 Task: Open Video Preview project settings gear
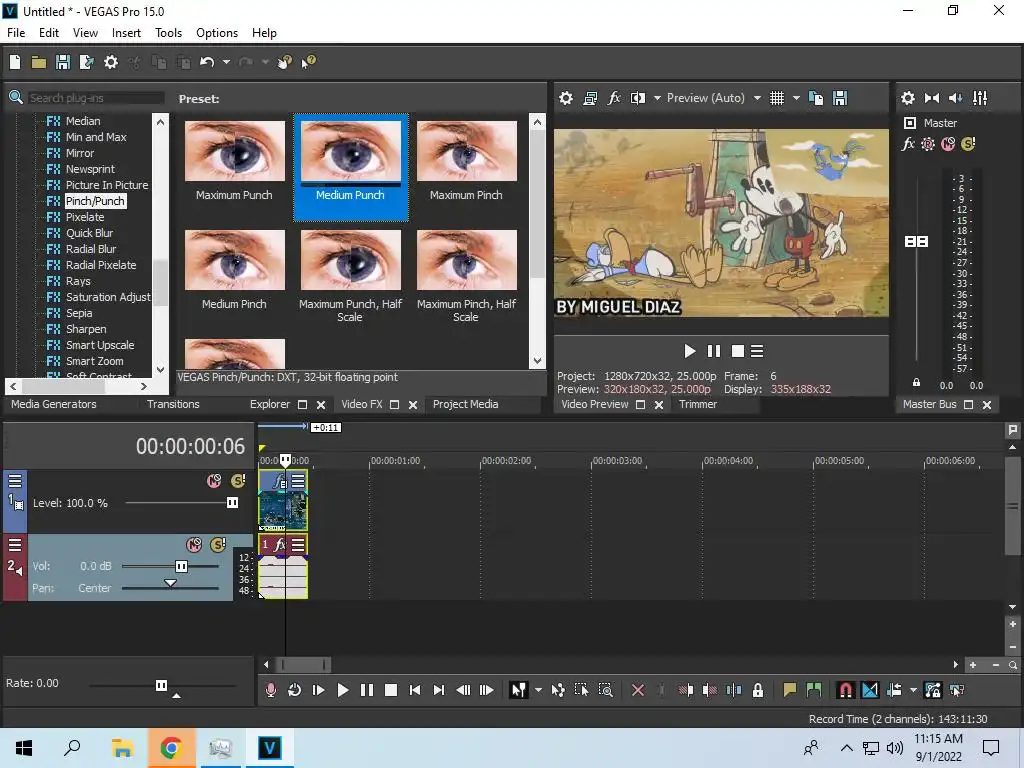tap(566, 98)
